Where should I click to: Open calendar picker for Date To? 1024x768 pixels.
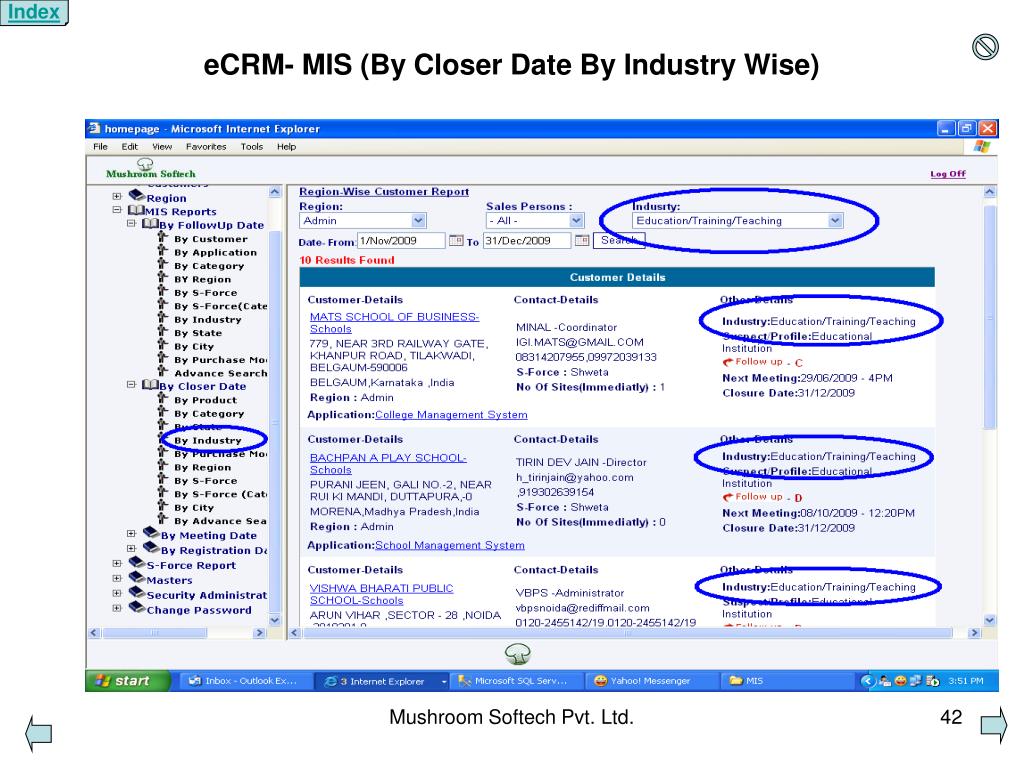(582, 240)
